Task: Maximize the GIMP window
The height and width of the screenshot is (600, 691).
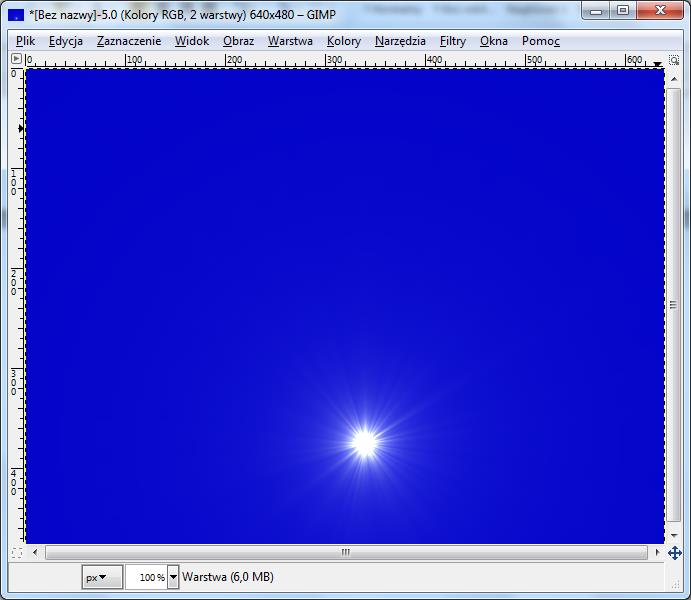Action: (x=623, y=11)
